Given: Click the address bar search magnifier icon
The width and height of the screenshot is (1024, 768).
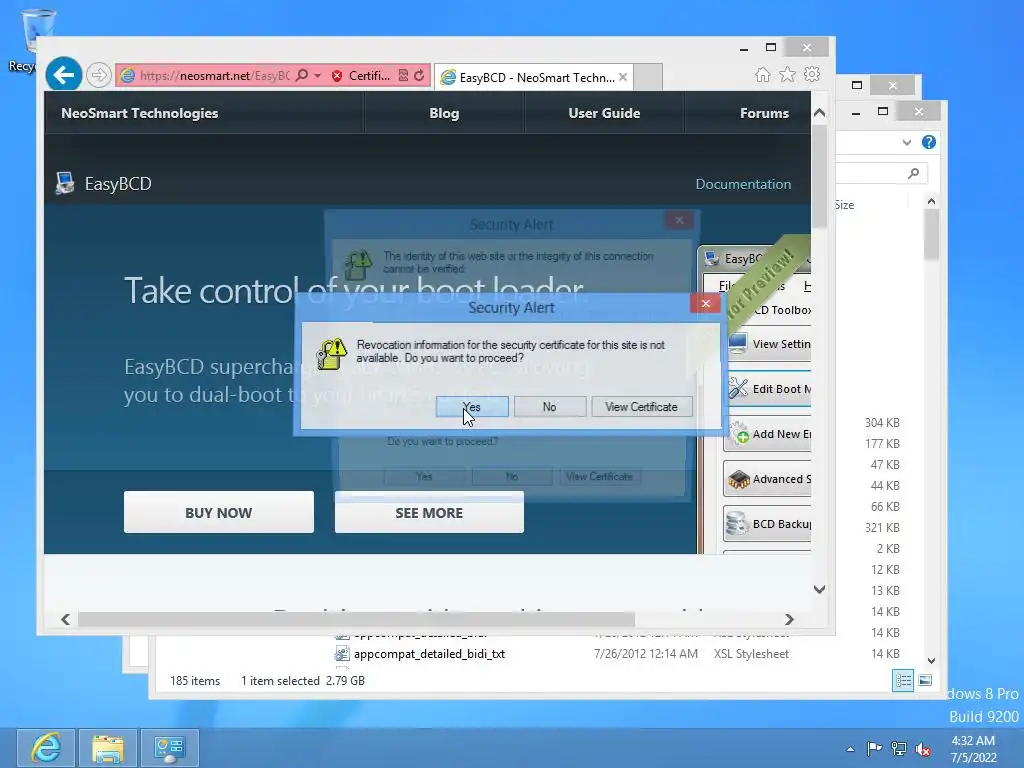Looking at the screenshot, I should click(302, 76).
